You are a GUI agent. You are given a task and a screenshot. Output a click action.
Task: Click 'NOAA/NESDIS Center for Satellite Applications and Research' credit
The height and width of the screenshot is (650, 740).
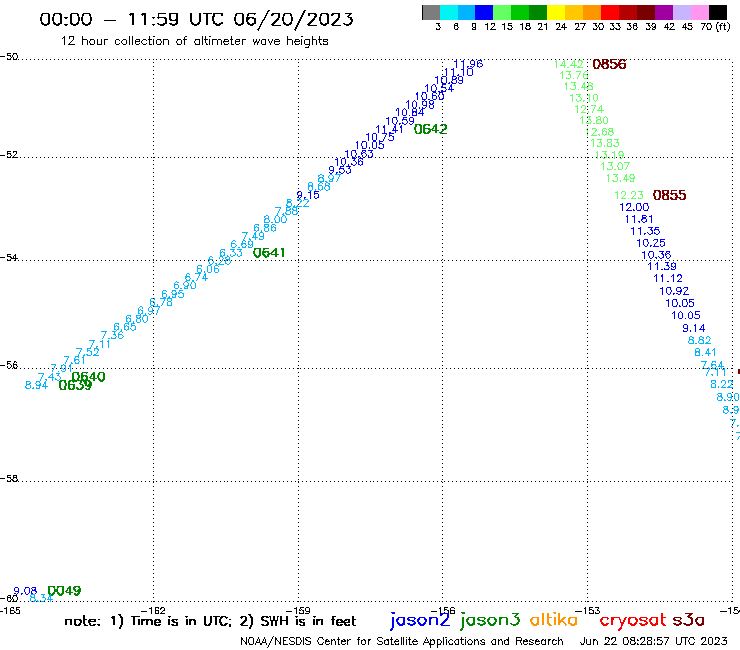pyautogui.click(x=402, y=641)
